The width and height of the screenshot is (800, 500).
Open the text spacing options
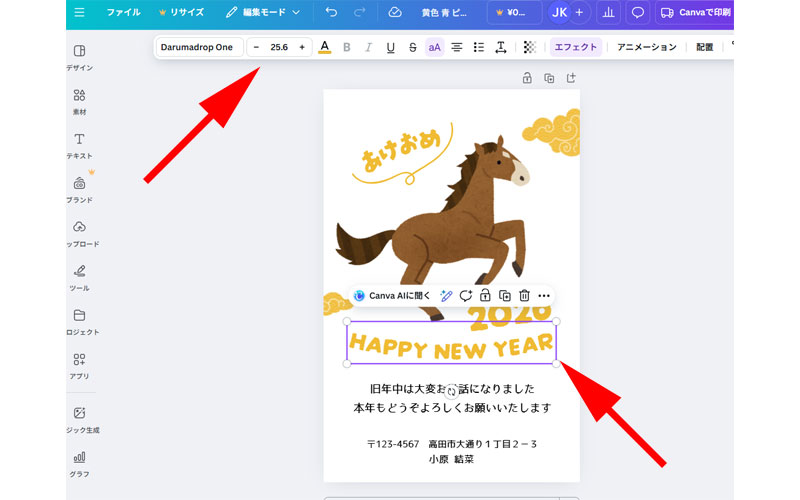click(x=501, y=47)
